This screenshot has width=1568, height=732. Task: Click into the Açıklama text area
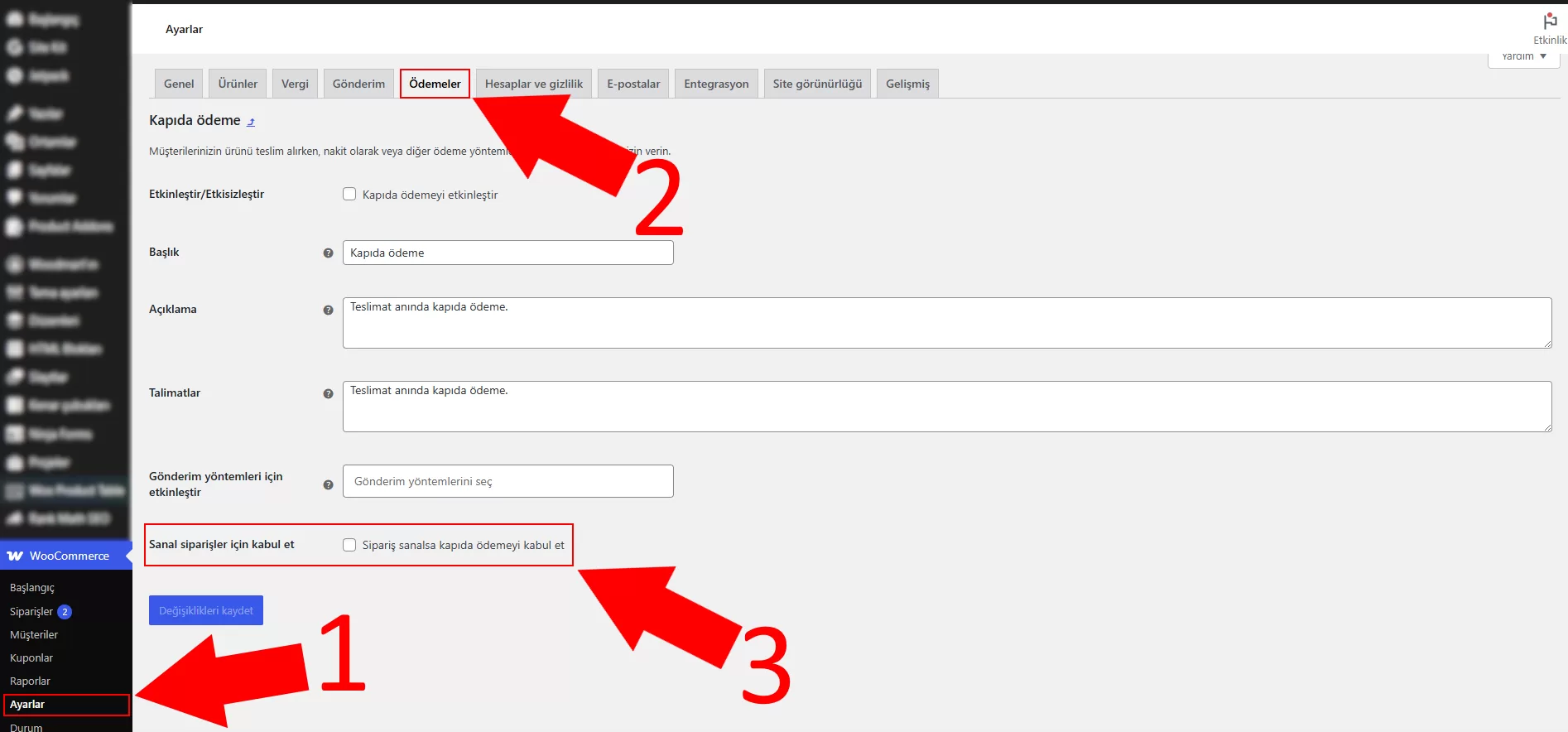pos(947,323)
